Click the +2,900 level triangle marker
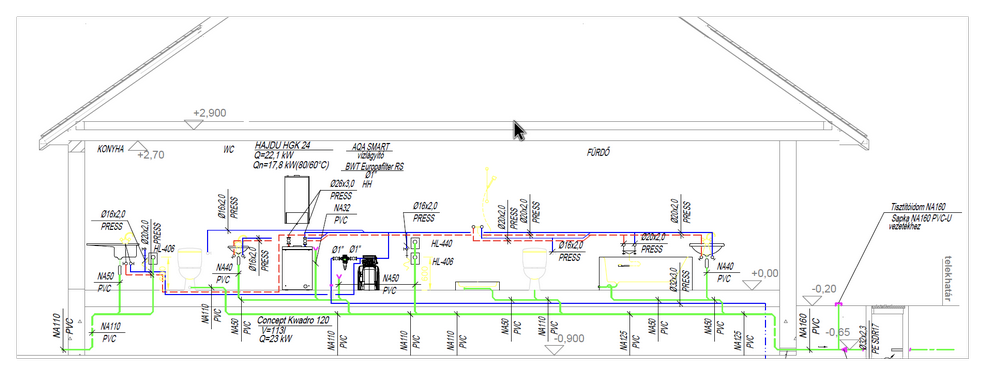The image size is (985, 375). pyautogui.click(x=193, y=124)
